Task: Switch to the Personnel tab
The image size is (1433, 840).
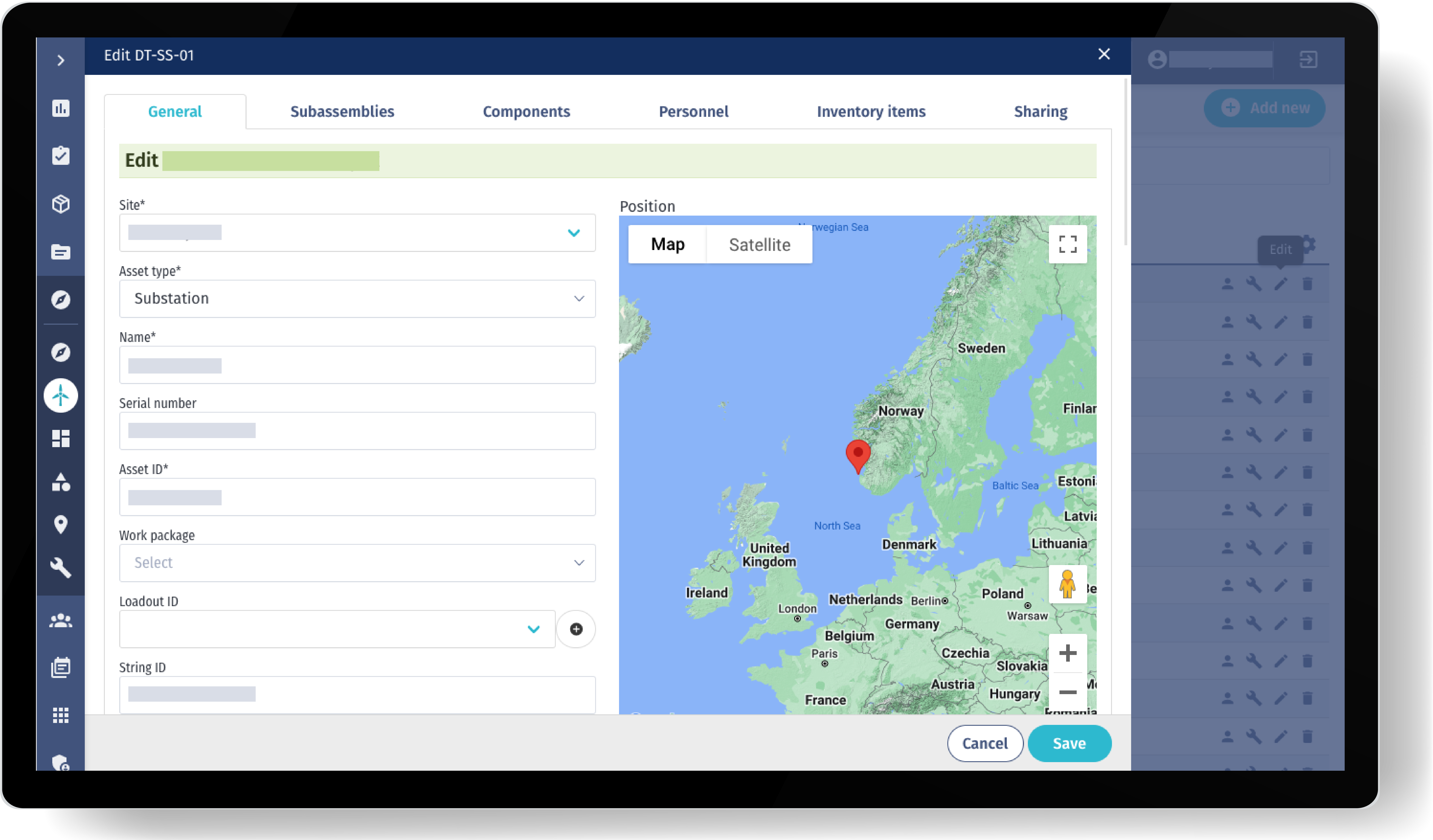Action: click(694, 111)
